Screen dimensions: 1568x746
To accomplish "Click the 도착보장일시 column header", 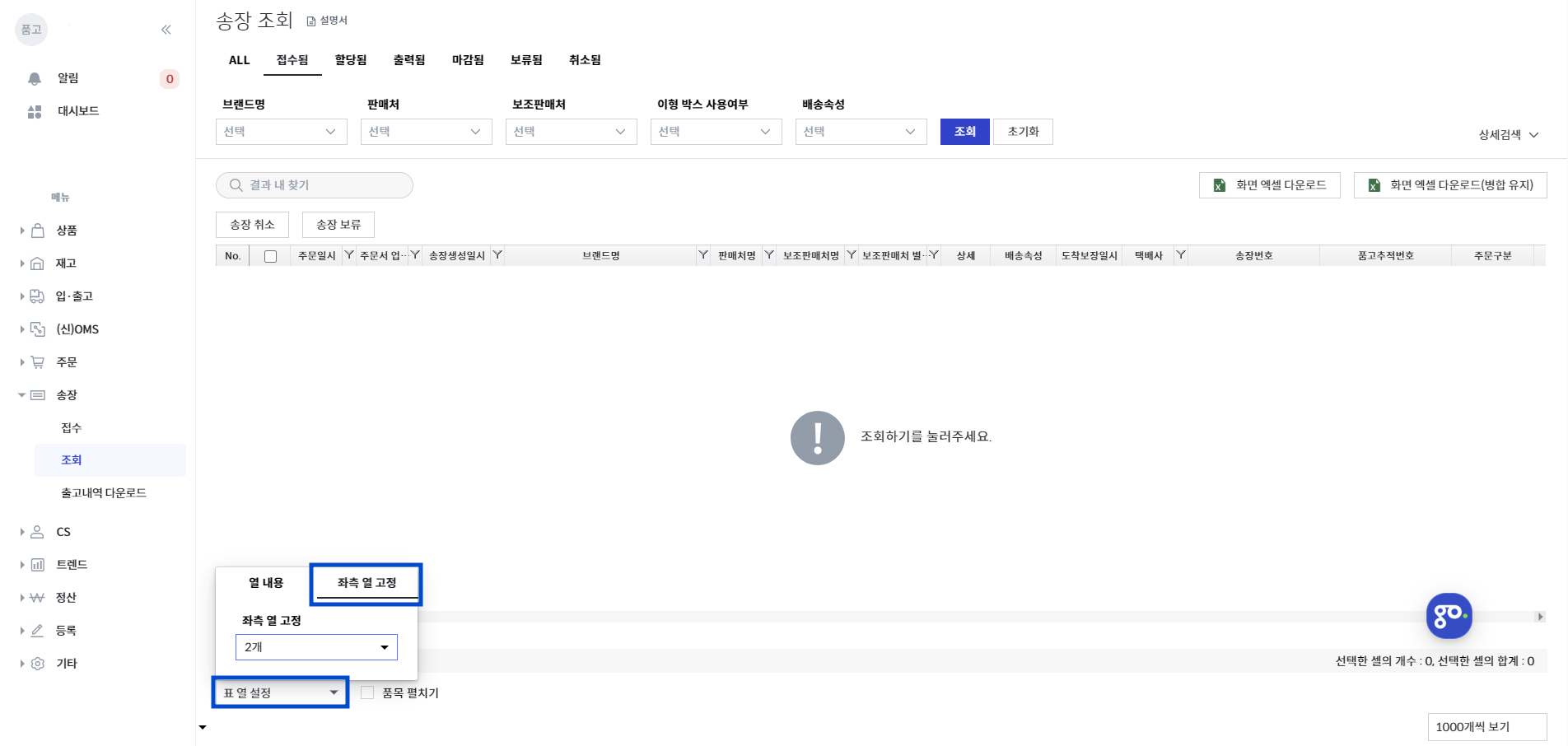I will (x=1090, y=256).
